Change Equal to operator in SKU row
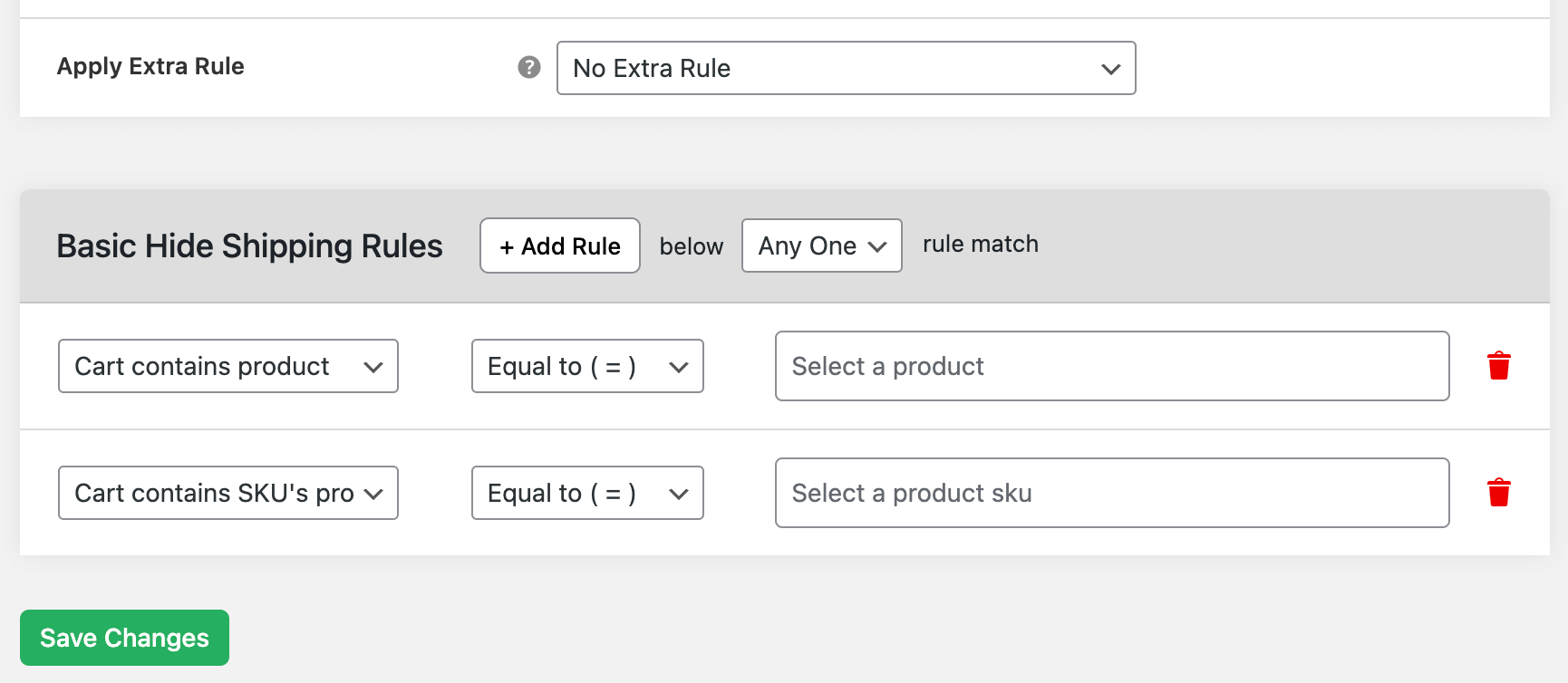1568x683 pixels. (586, 493)
